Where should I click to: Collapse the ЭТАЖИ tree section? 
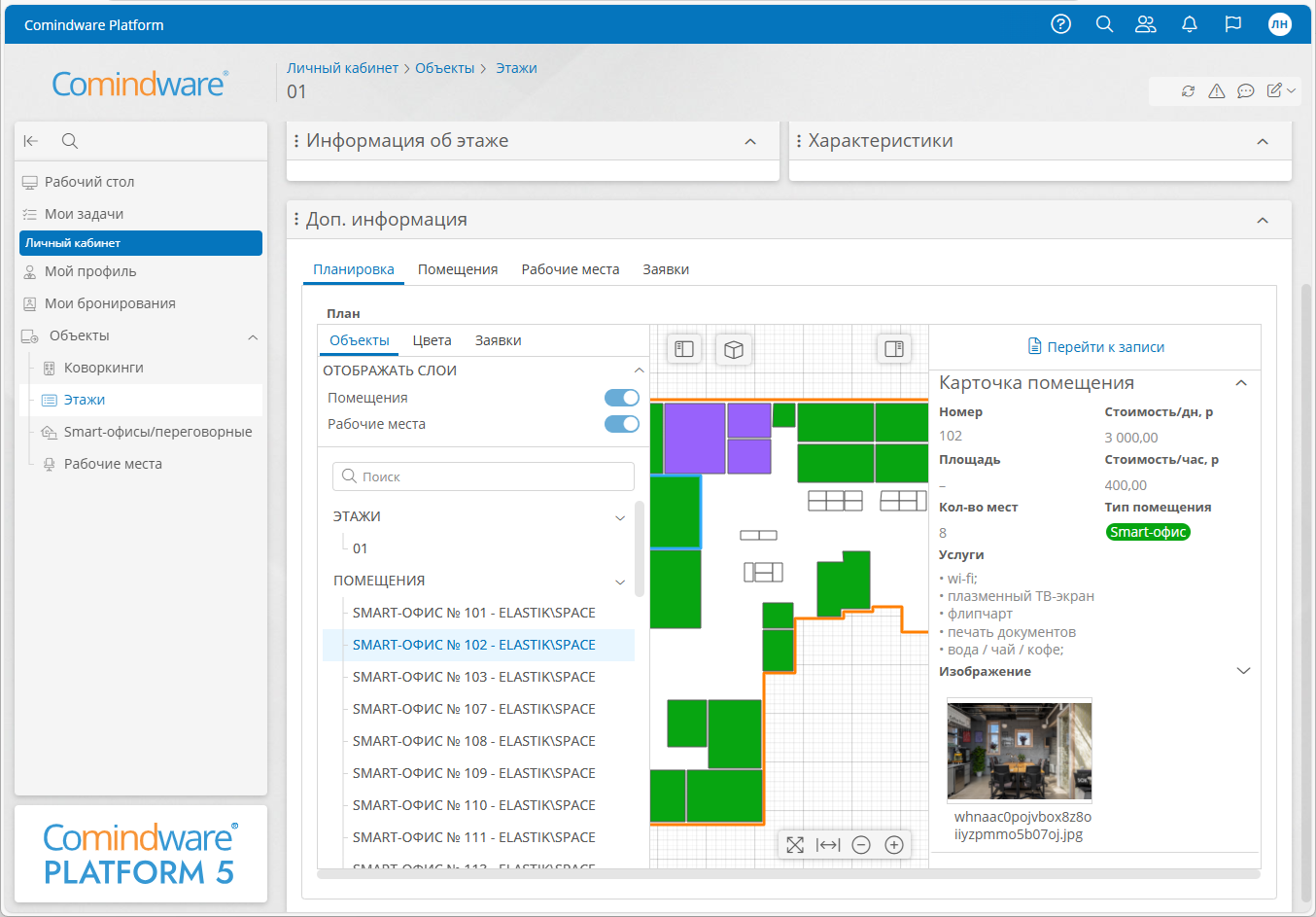pos(620,517)
